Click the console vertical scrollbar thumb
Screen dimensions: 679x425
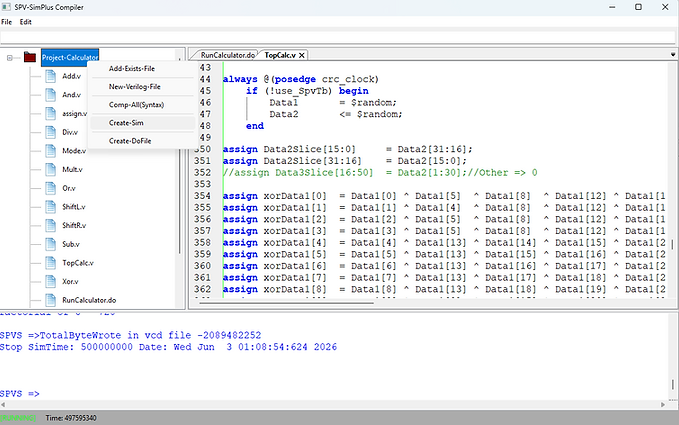tap(673, 384)
